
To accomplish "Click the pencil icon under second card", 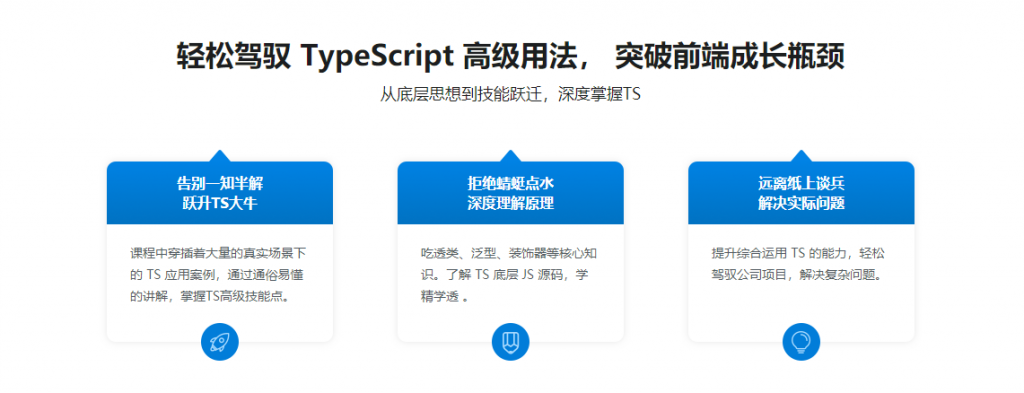I will coord(511,341).
